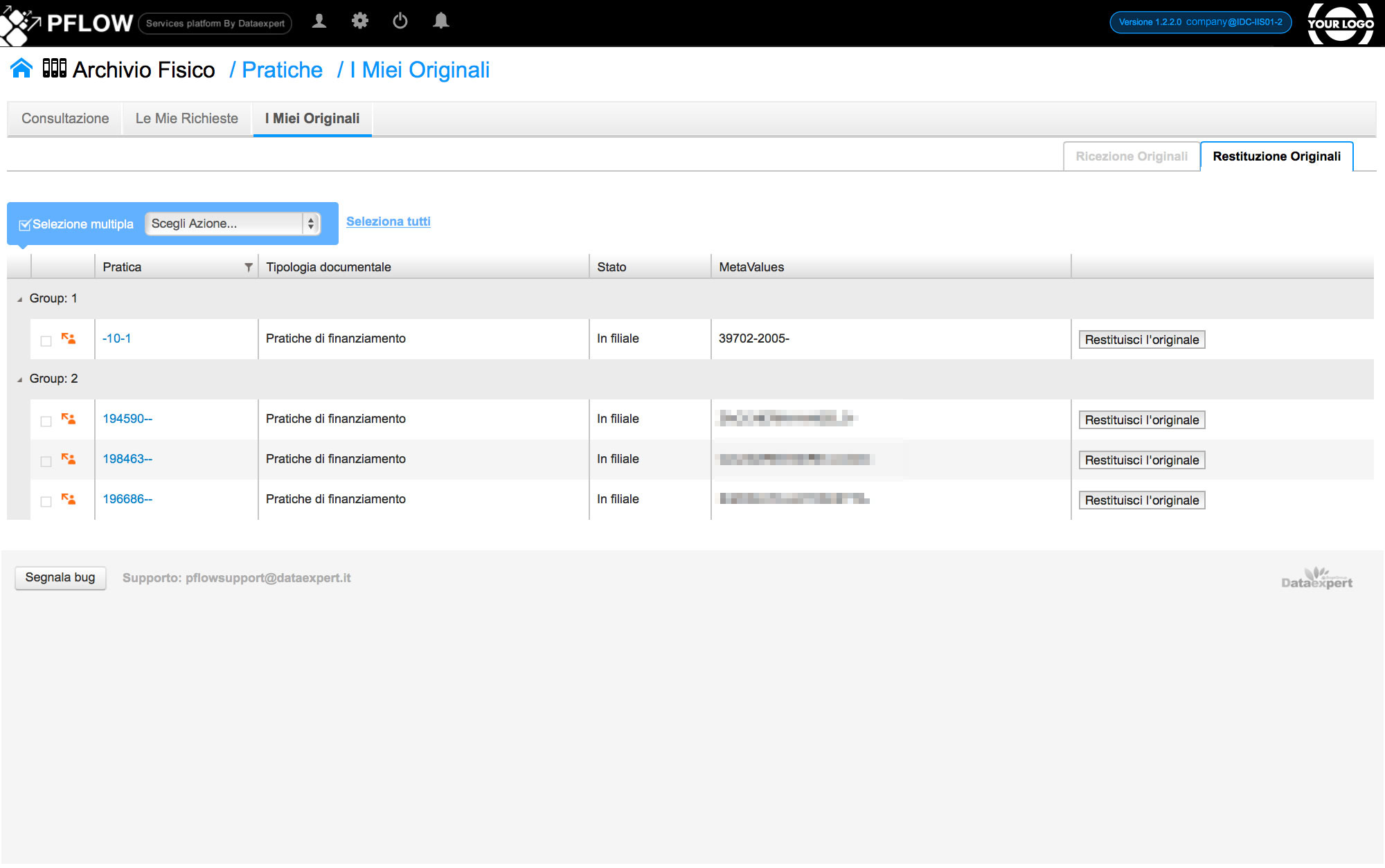1385x868 pixels.
Task: Open the notifications bell icon
Action: [441, 21]
